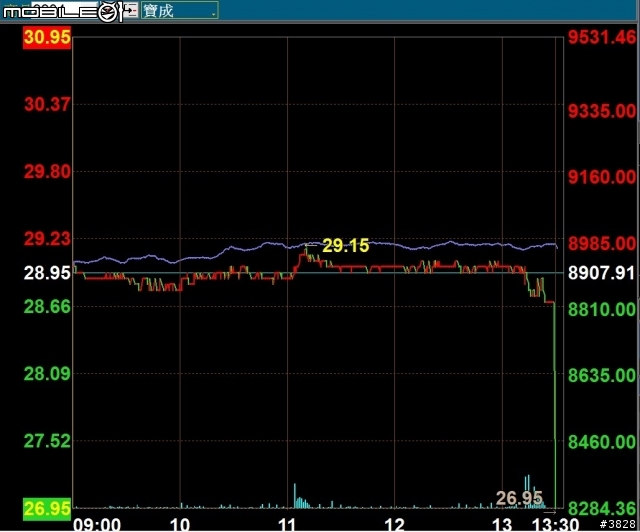Viewport: 640px width, 532px height.
Task: Click the yellow 29.15 intraday high marker
Action: tap(346, 246)
